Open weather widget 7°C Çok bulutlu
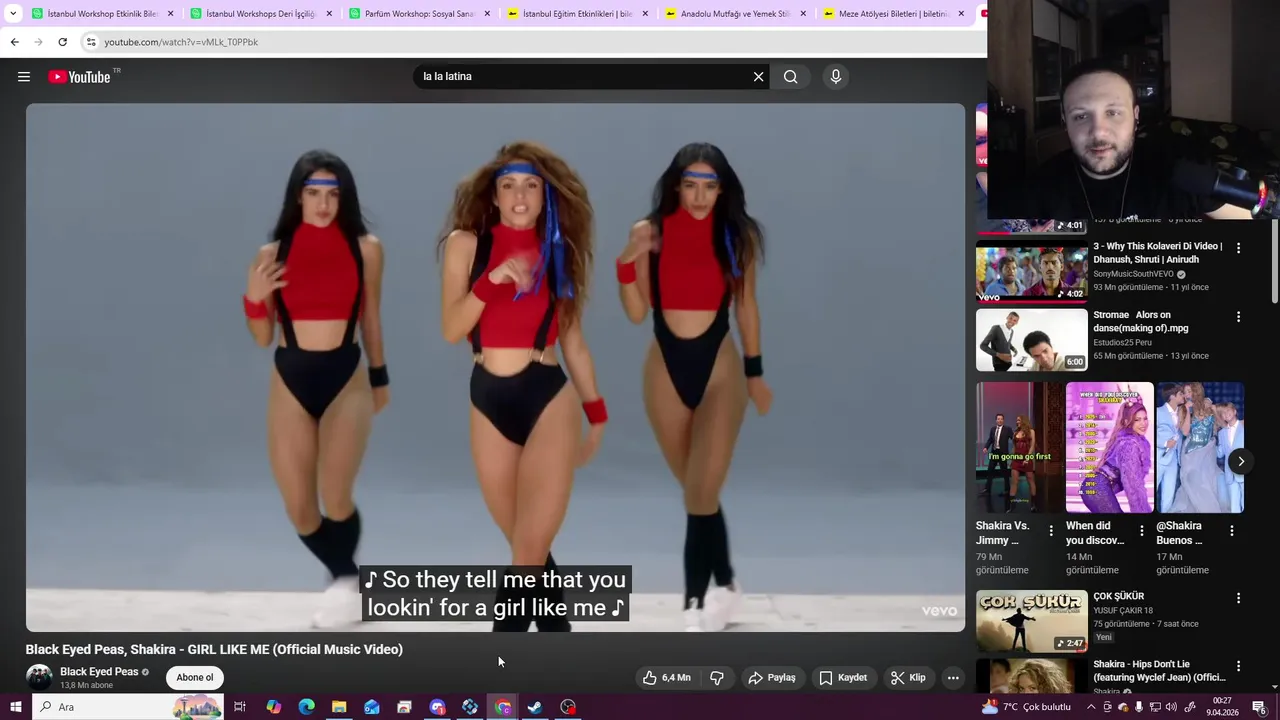The image size is (1280, 720). tap(1026, 707)
